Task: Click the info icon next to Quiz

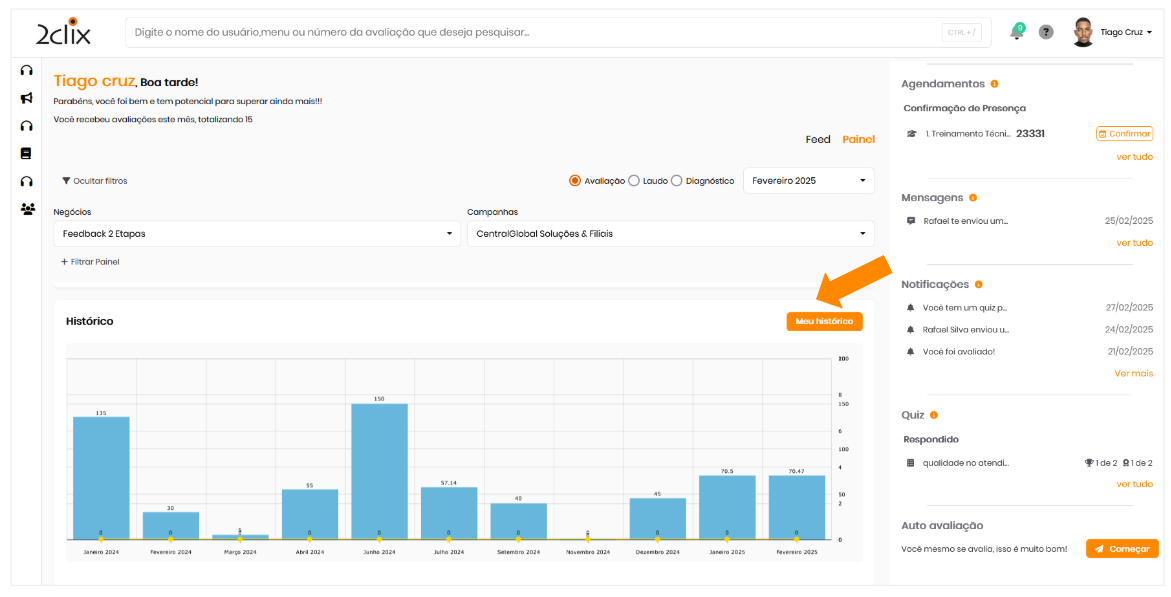Action: (933, 415)
